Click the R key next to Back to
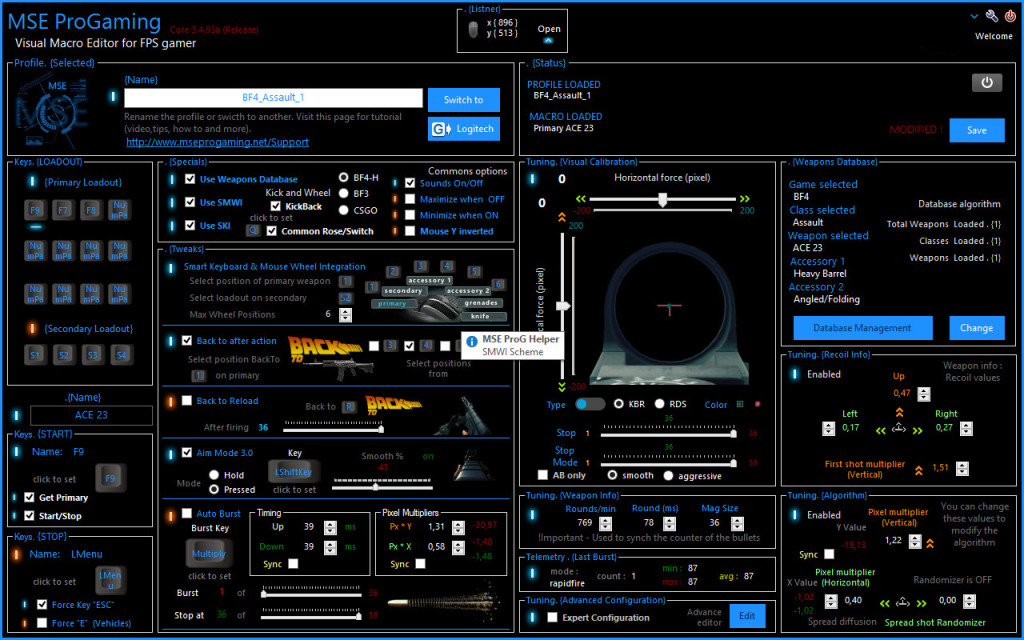Image resolution: width=1024 pixels, height=640 pixels. (x=350, y=407)
